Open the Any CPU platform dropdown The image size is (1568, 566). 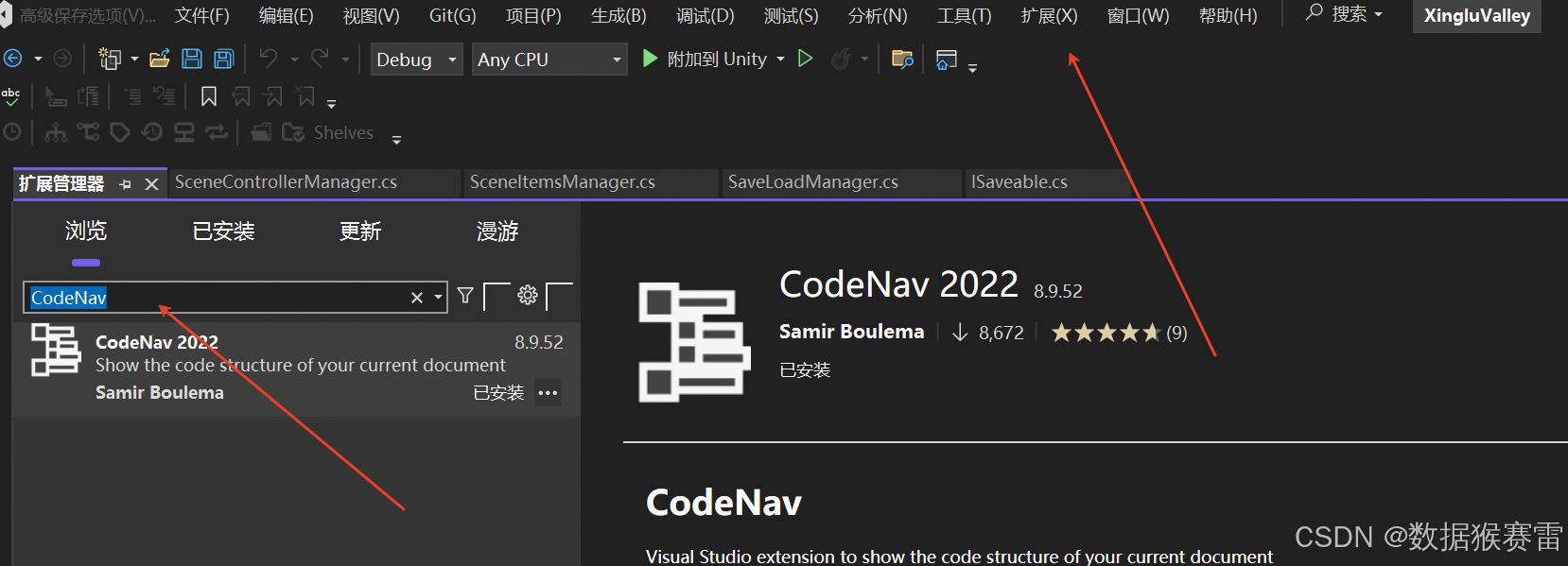549,60
